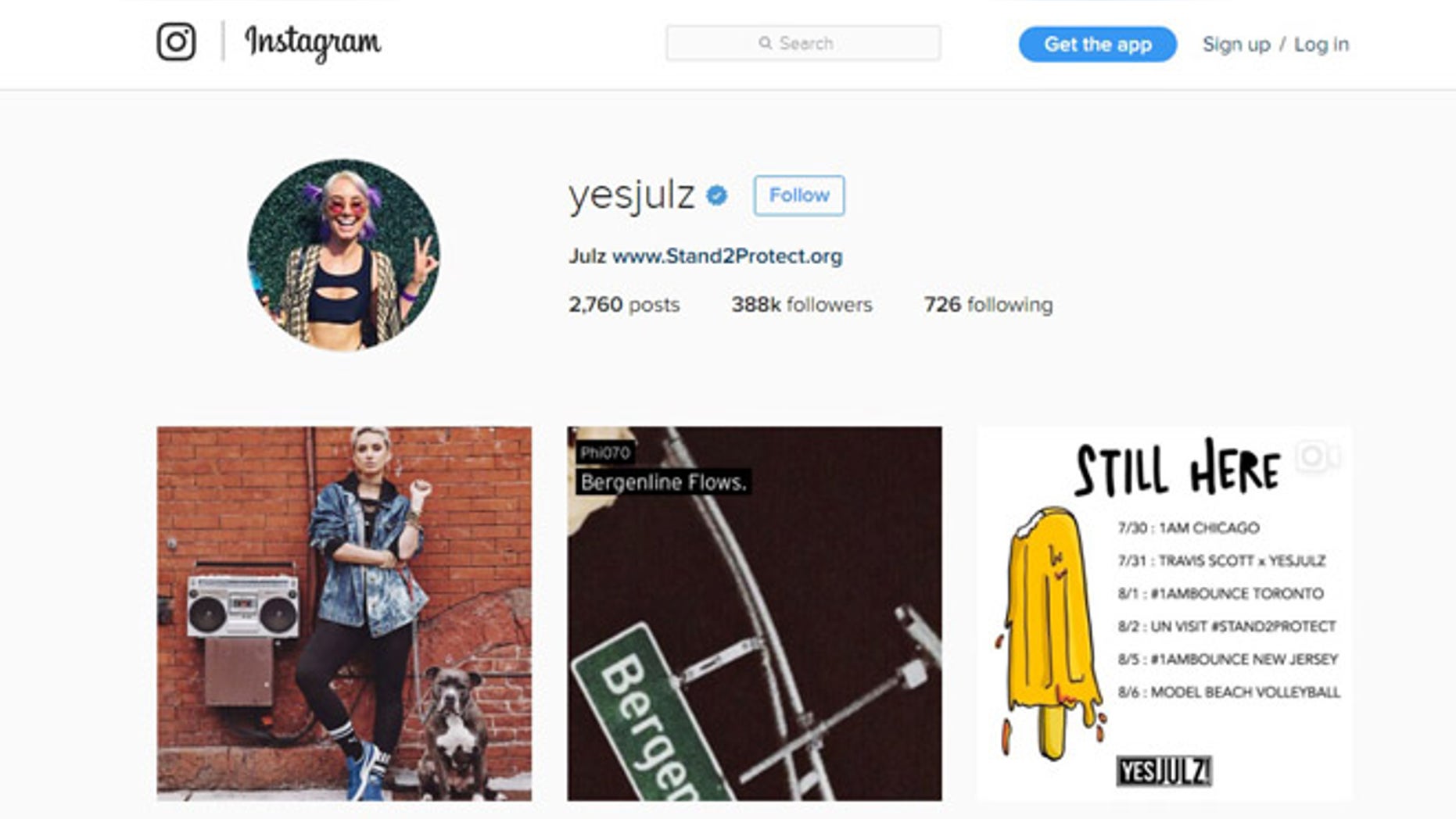Open the Instagram wordmark home link

313,42
